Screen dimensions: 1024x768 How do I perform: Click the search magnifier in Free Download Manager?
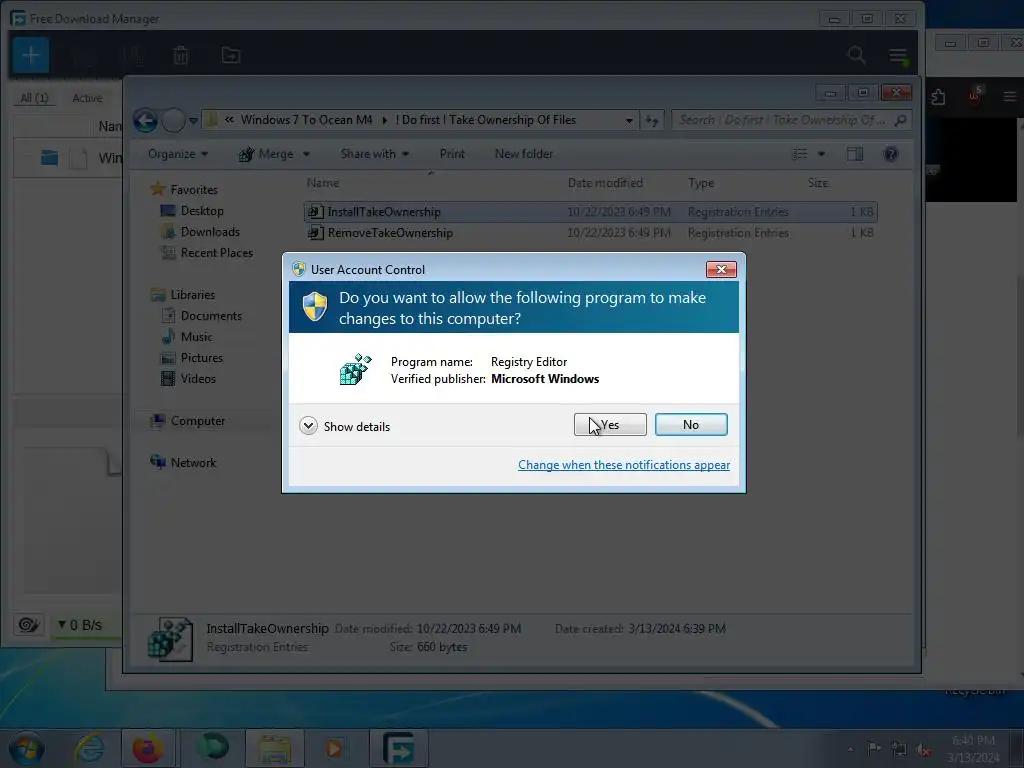point(856,55)
